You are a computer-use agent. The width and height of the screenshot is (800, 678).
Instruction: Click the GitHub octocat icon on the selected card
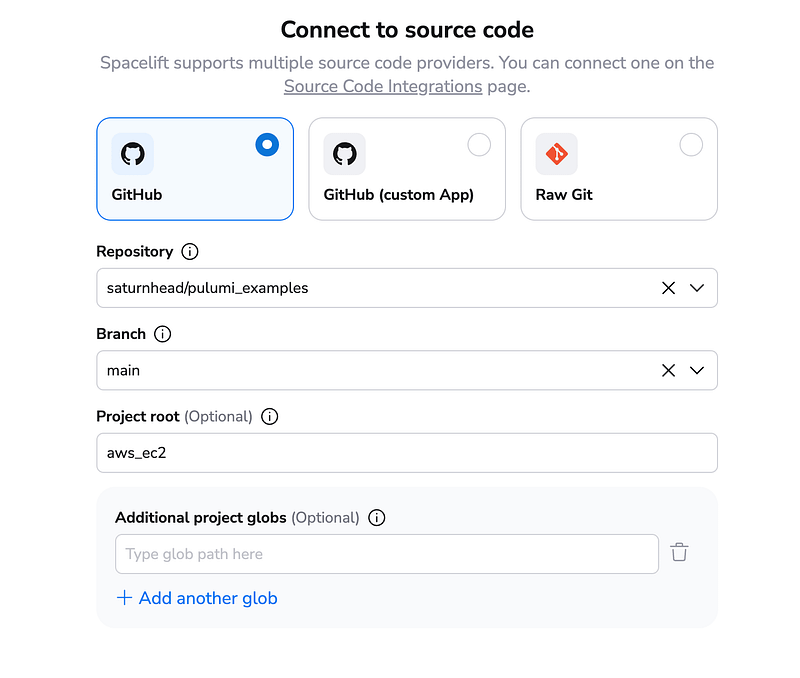tap(132, 154)
